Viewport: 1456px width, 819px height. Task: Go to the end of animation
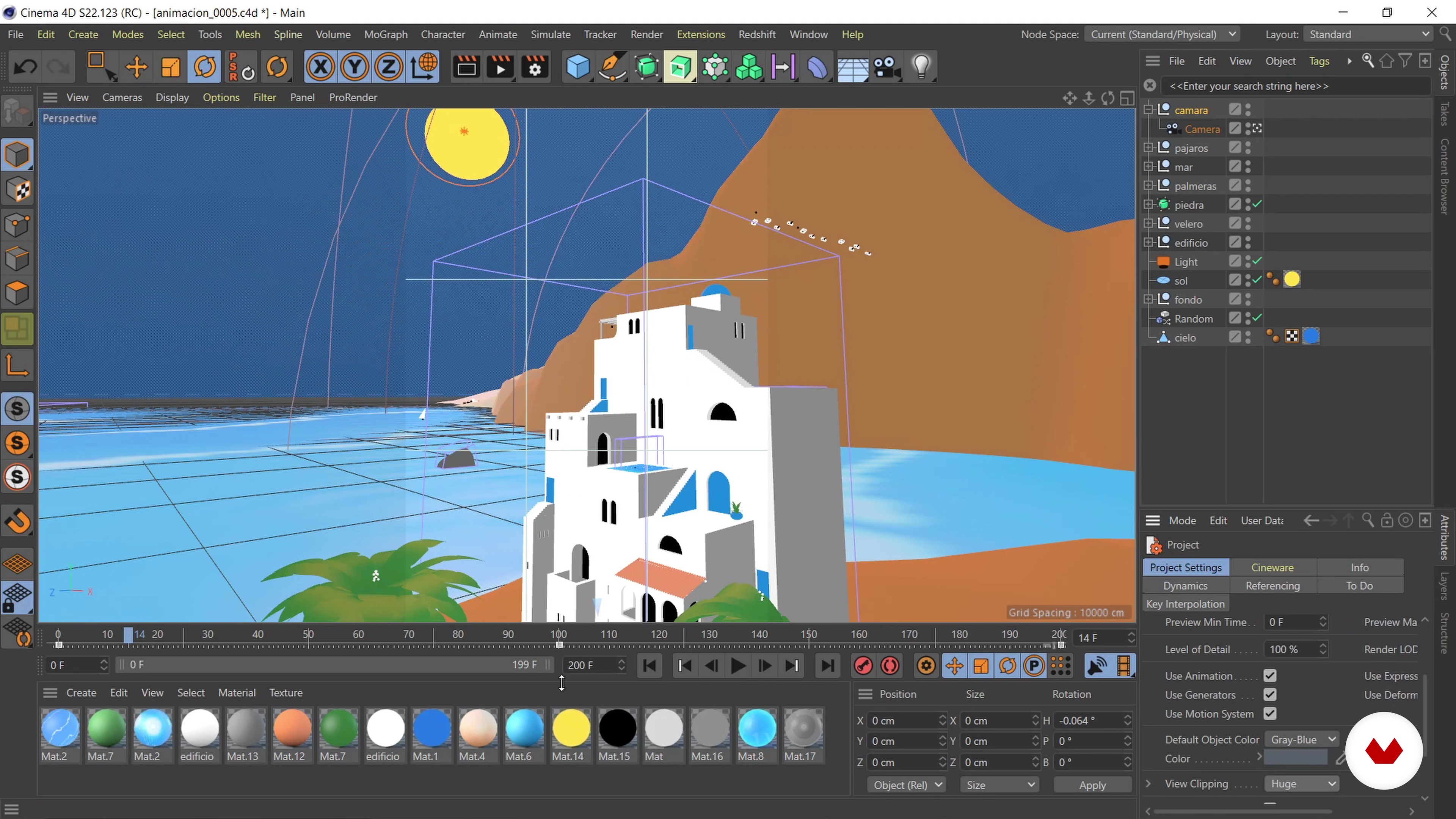click(827, 665)
